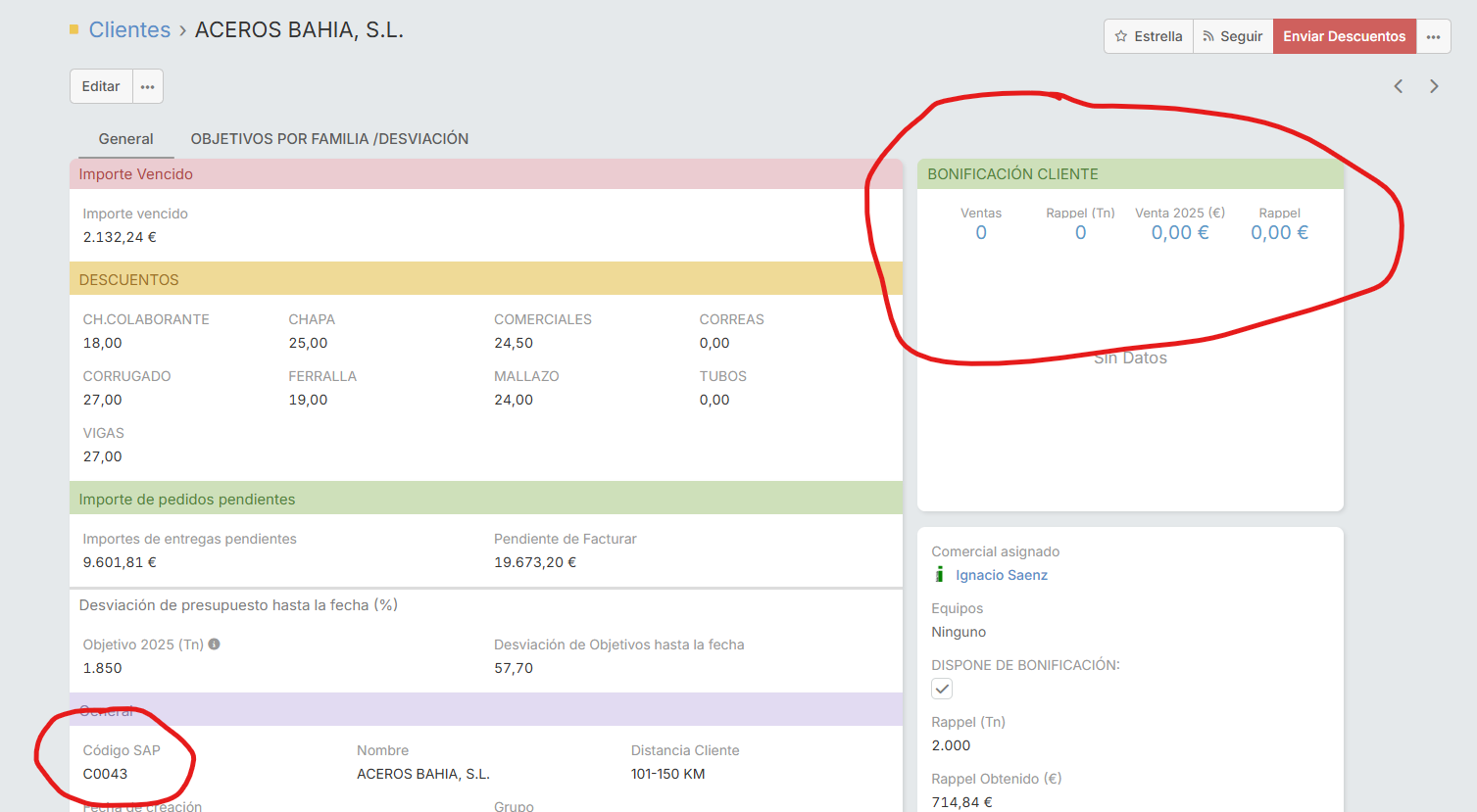Click the yellow square icon before Clientes
The image size is (1477, 812).
click(74, 30)
